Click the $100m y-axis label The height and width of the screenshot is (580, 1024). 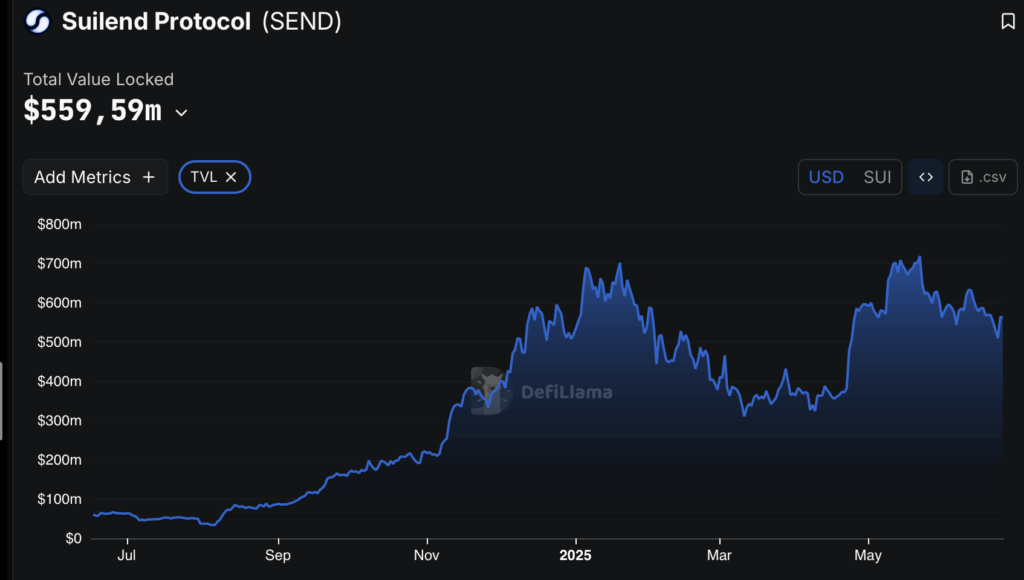click(x=59, y=499)
